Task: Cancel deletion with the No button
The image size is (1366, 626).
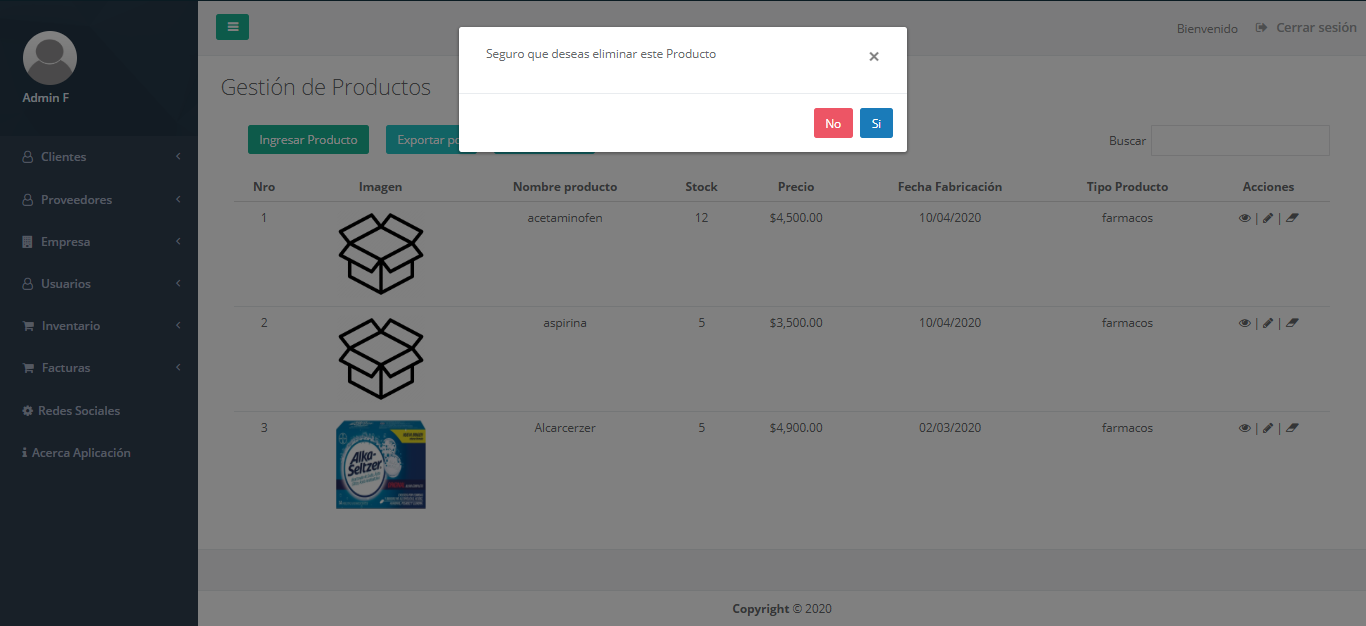Action: click(833, 124)
